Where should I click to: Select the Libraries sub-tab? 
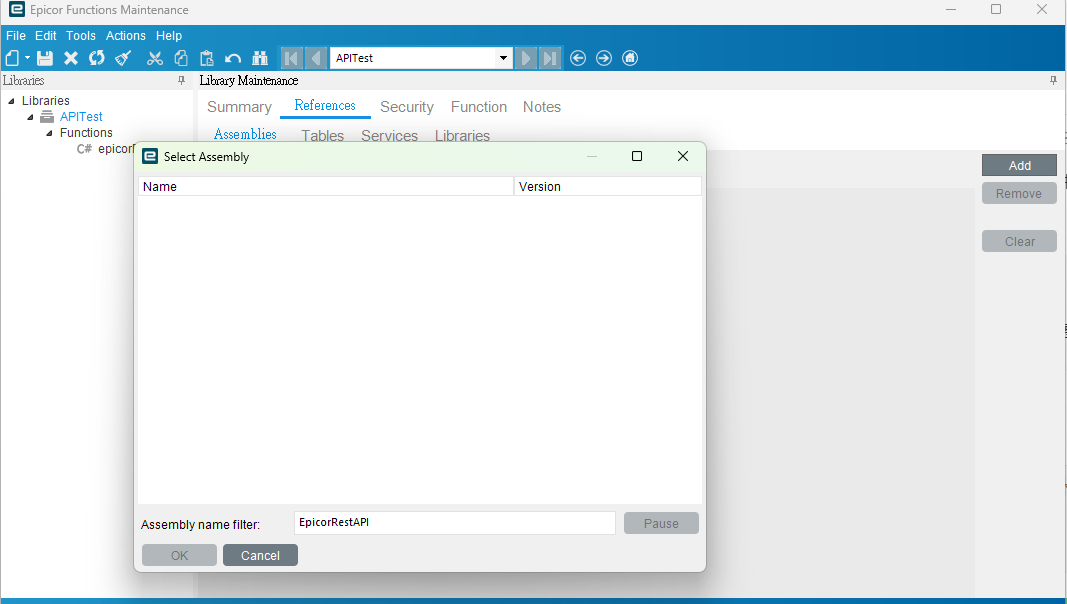[x=462, y=135]
